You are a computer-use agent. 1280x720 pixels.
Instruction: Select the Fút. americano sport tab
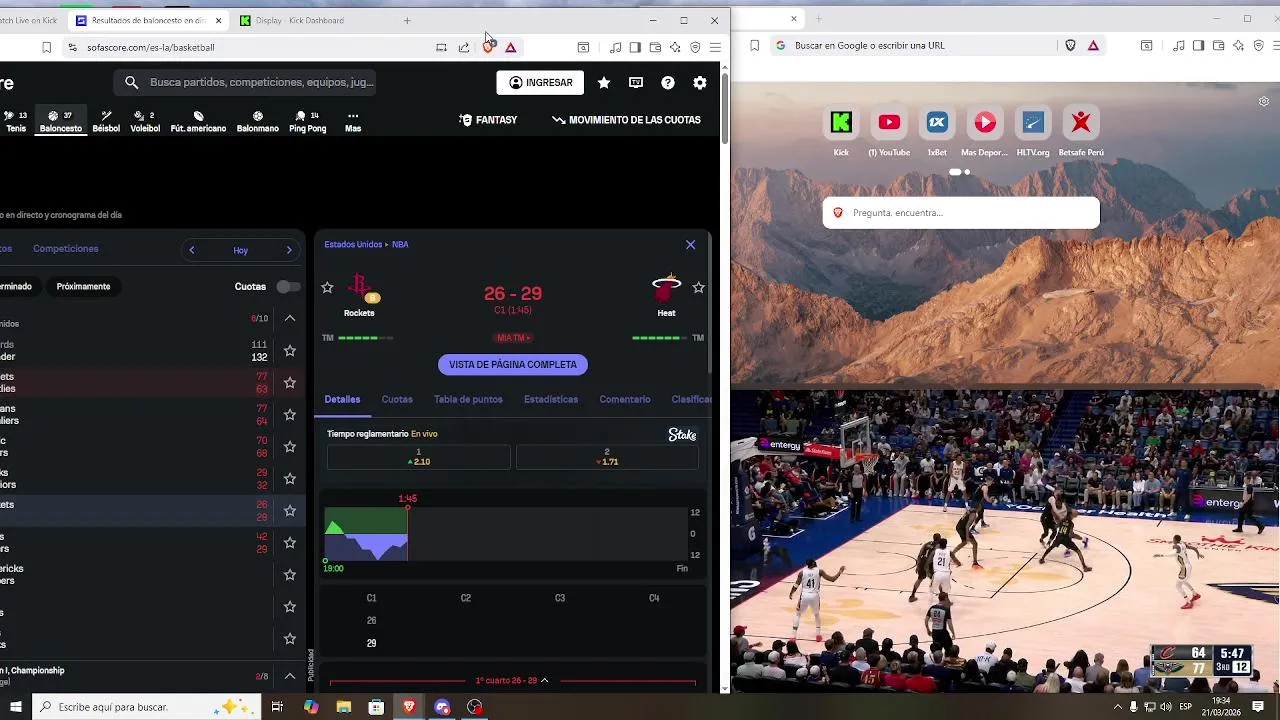click(x=198, y=121)
